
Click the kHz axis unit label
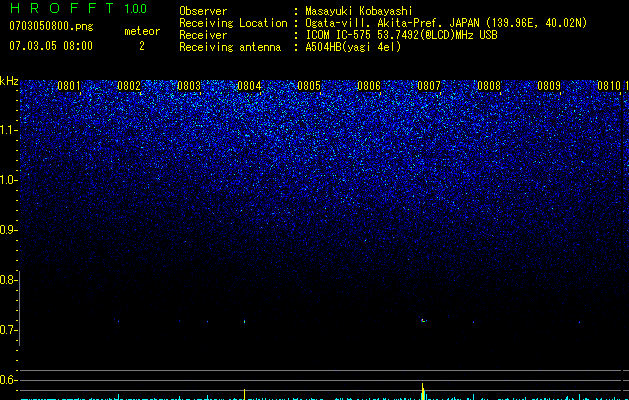[9, 81]
